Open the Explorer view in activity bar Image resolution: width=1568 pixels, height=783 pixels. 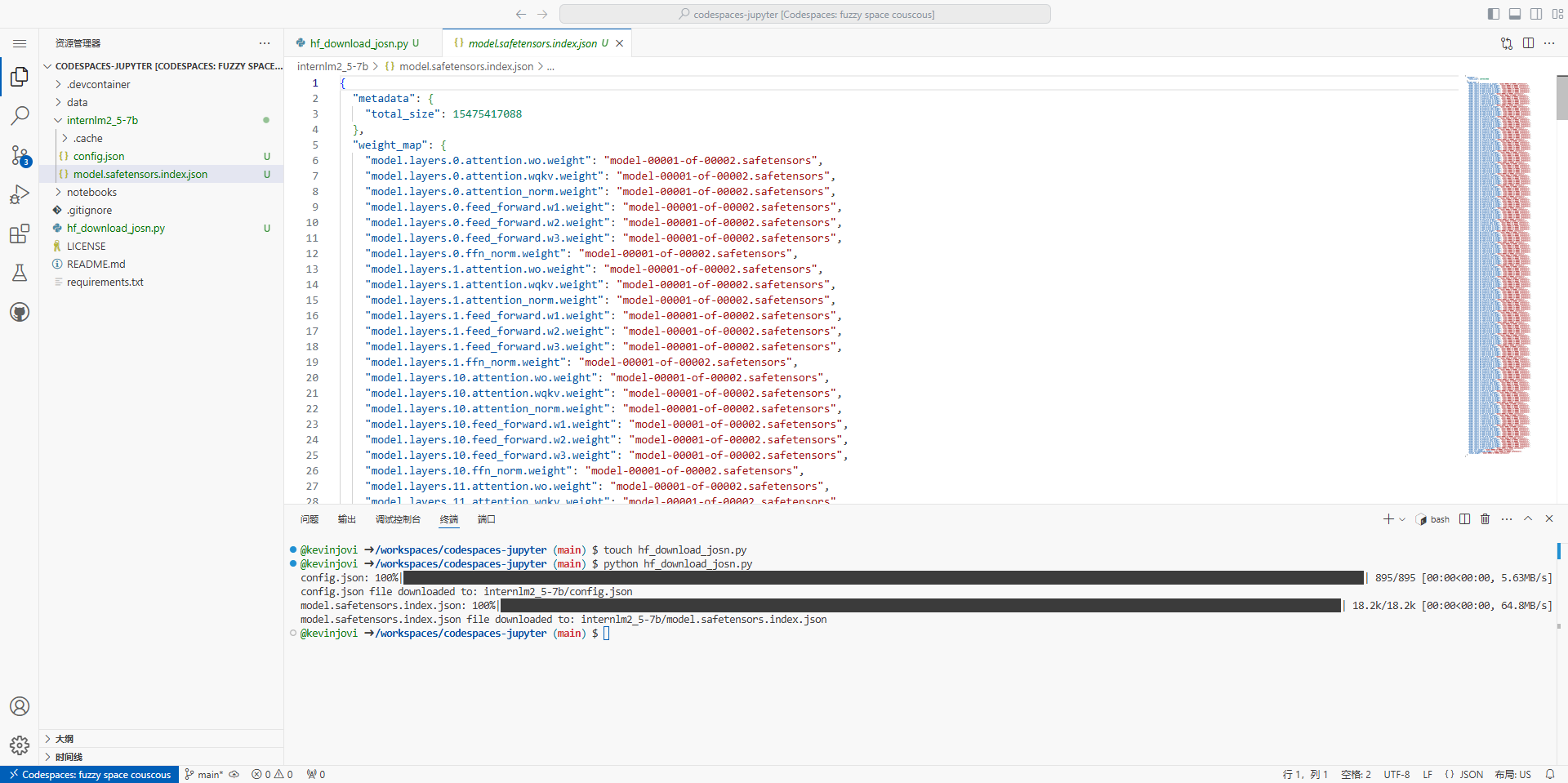pyautogui.click(x=20, y=77)
